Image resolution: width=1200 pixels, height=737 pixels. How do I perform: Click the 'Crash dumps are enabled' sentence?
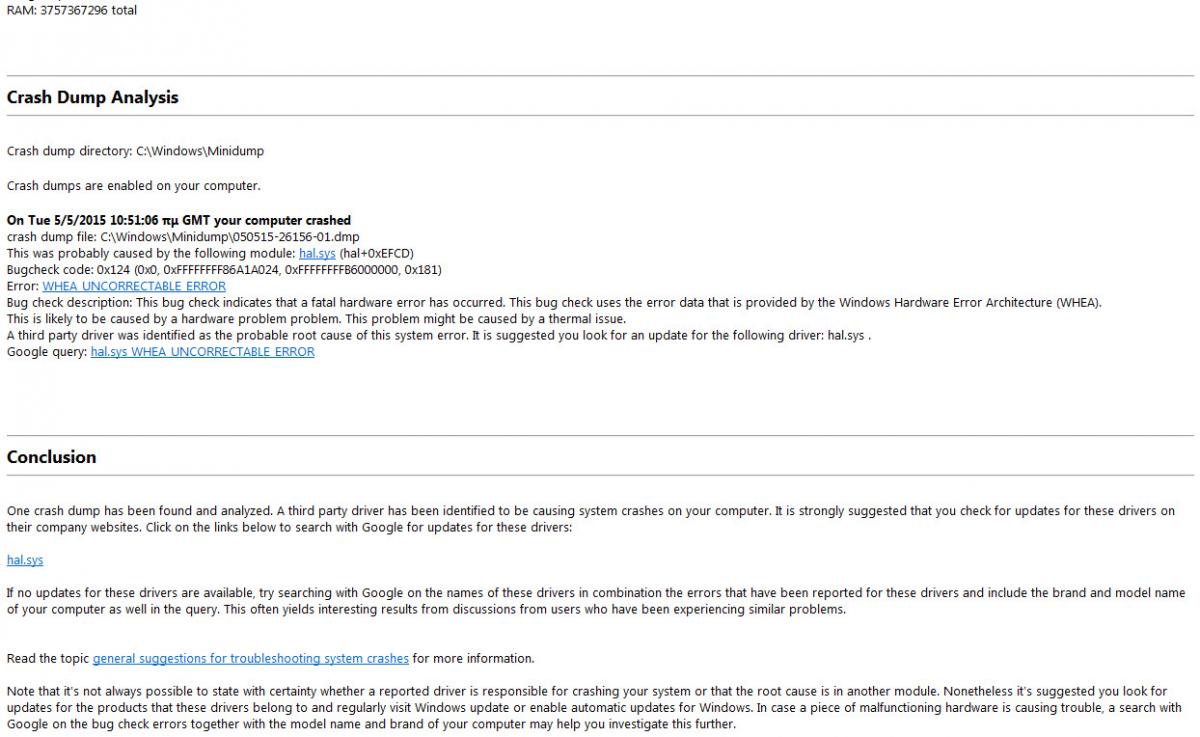134,186
